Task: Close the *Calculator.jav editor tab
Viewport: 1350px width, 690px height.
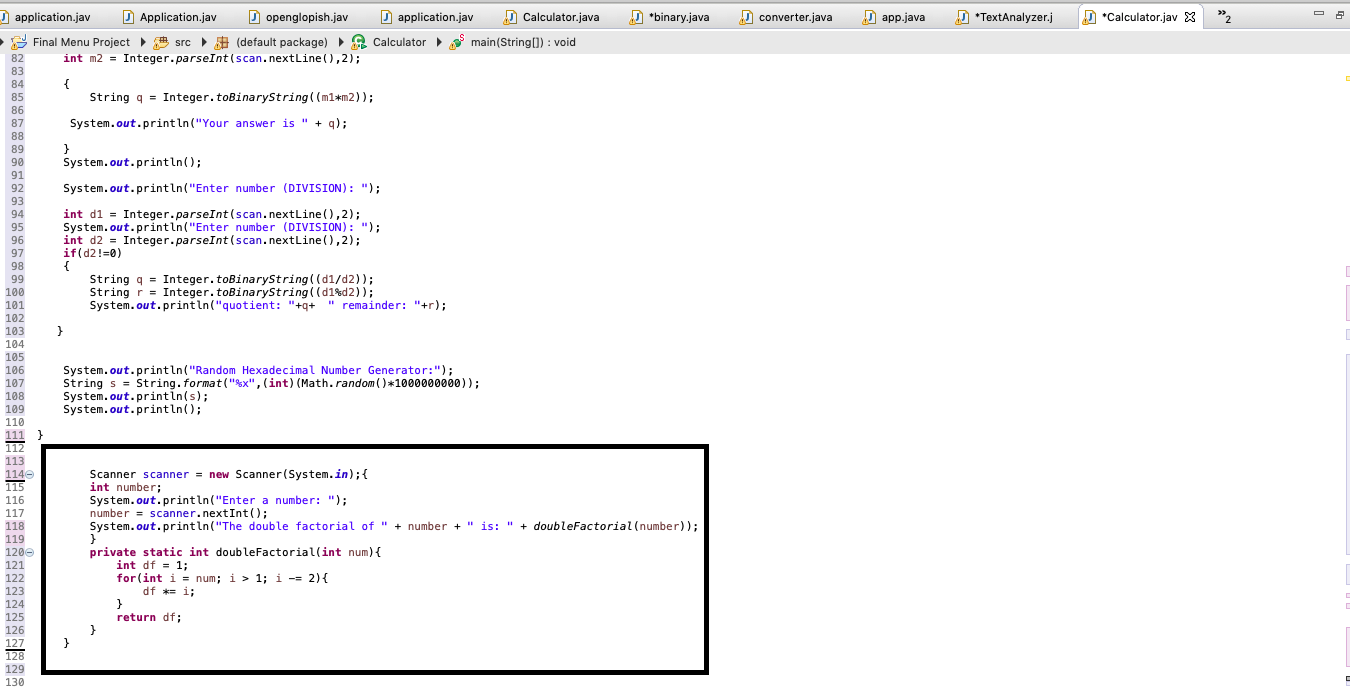Action: (x=1190, y=17)
